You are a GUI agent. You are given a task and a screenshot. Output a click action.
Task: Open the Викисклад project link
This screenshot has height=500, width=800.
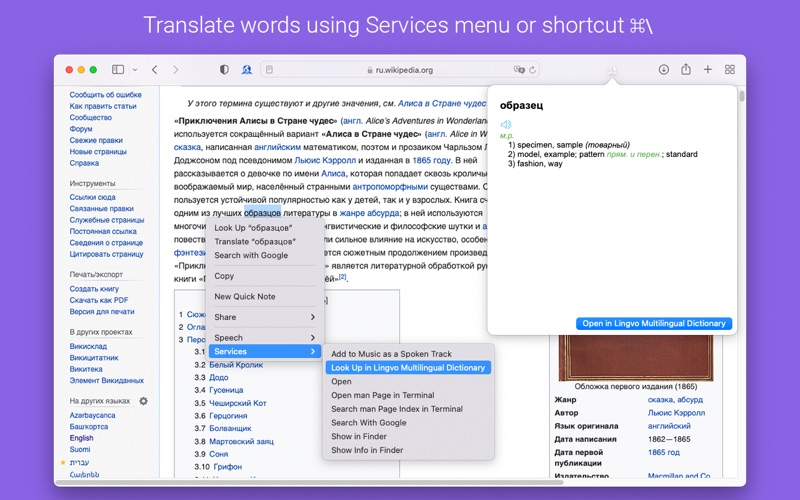click(x=88, y=346)
